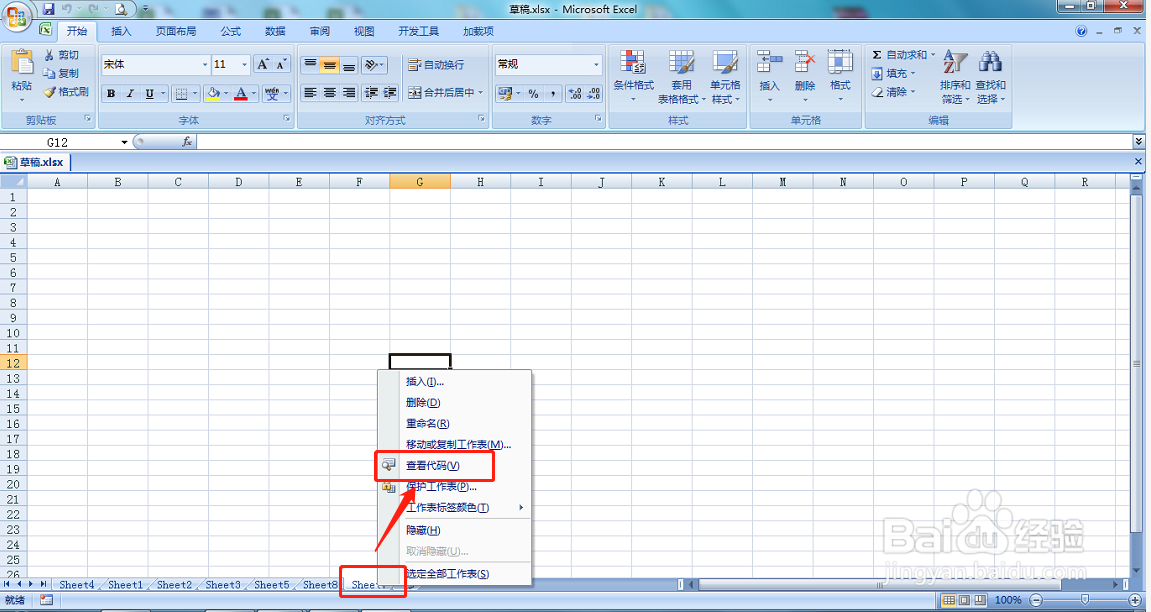Choose 重命名(R) in context menu

455,423
